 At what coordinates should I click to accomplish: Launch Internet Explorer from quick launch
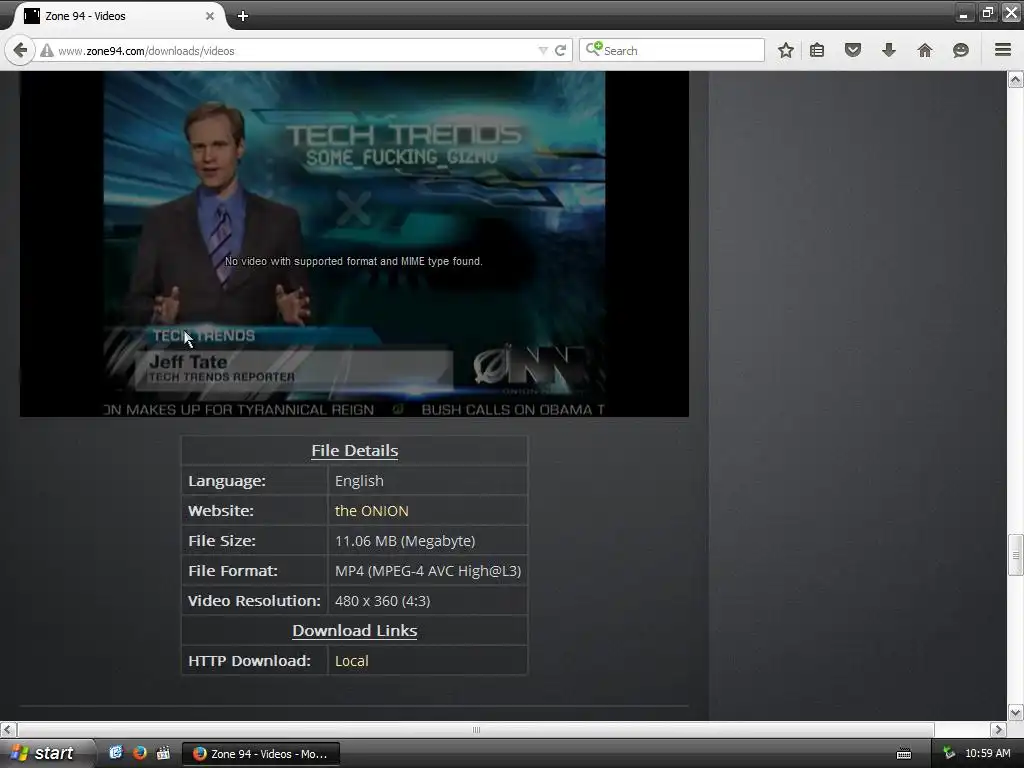click(116, 753)
